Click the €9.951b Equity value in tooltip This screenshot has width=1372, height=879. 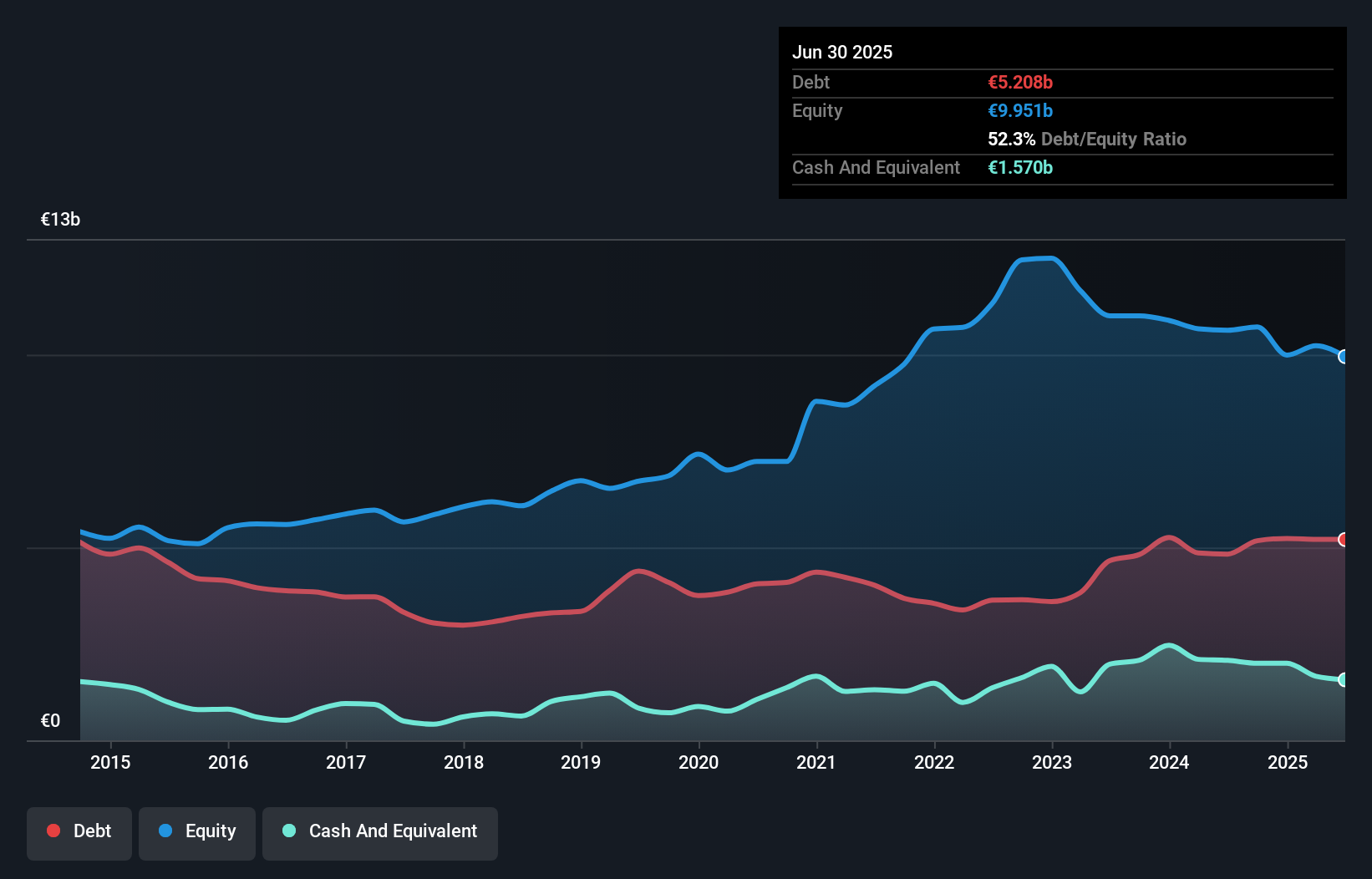point(1020,111)
